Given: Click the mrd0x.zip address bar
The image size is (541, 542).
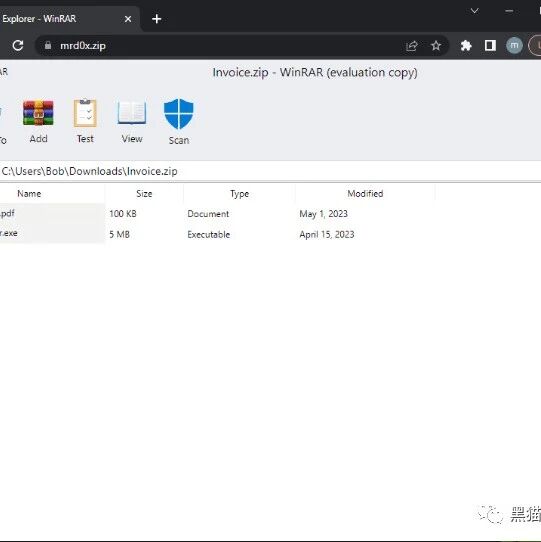Looking at the screenshot, I should (242, 46).
